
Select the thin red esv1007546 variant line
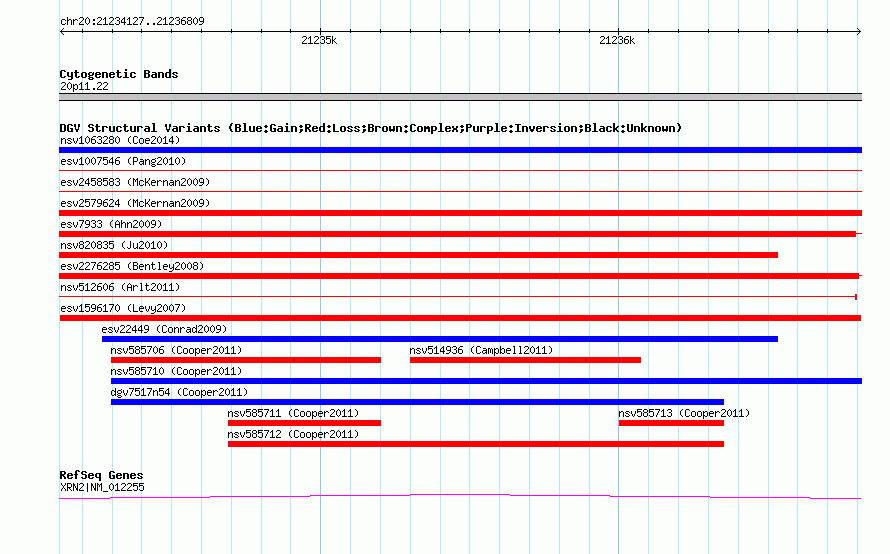point(460,170)
